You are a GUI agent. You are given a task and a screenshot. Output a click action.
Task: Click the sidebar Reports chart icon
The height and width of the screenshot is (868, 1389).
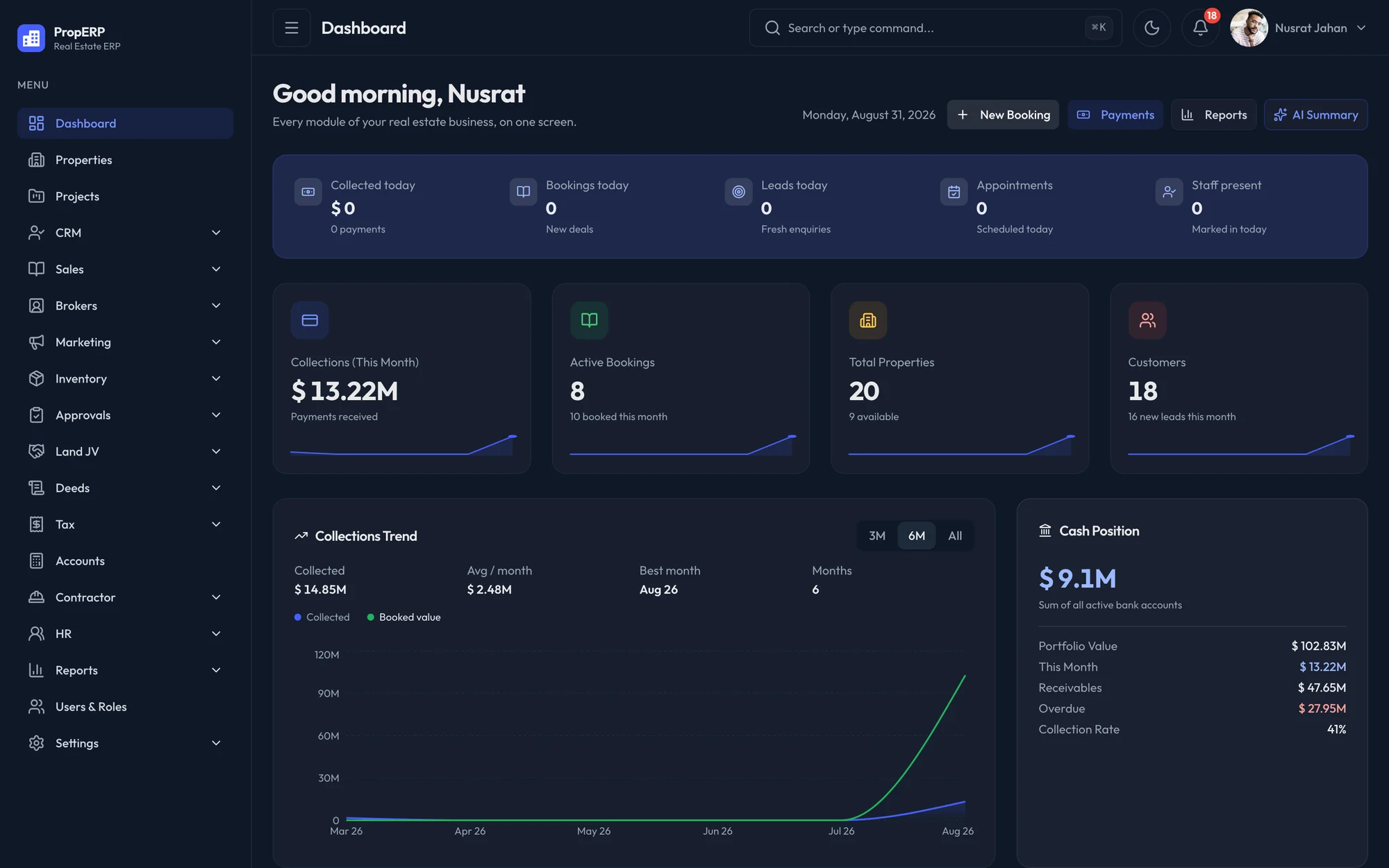pos(36,670)
